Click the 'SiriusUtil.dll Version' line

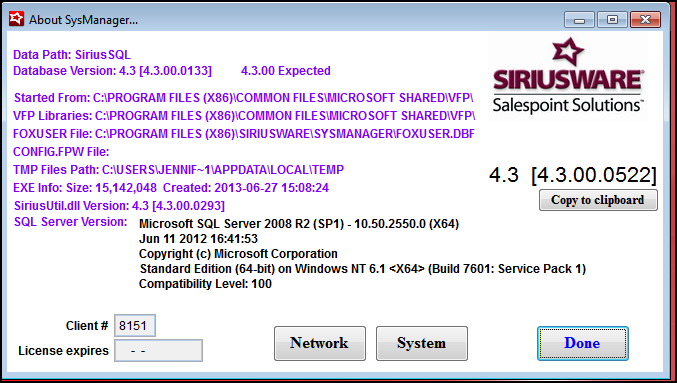tap(119, 206)
